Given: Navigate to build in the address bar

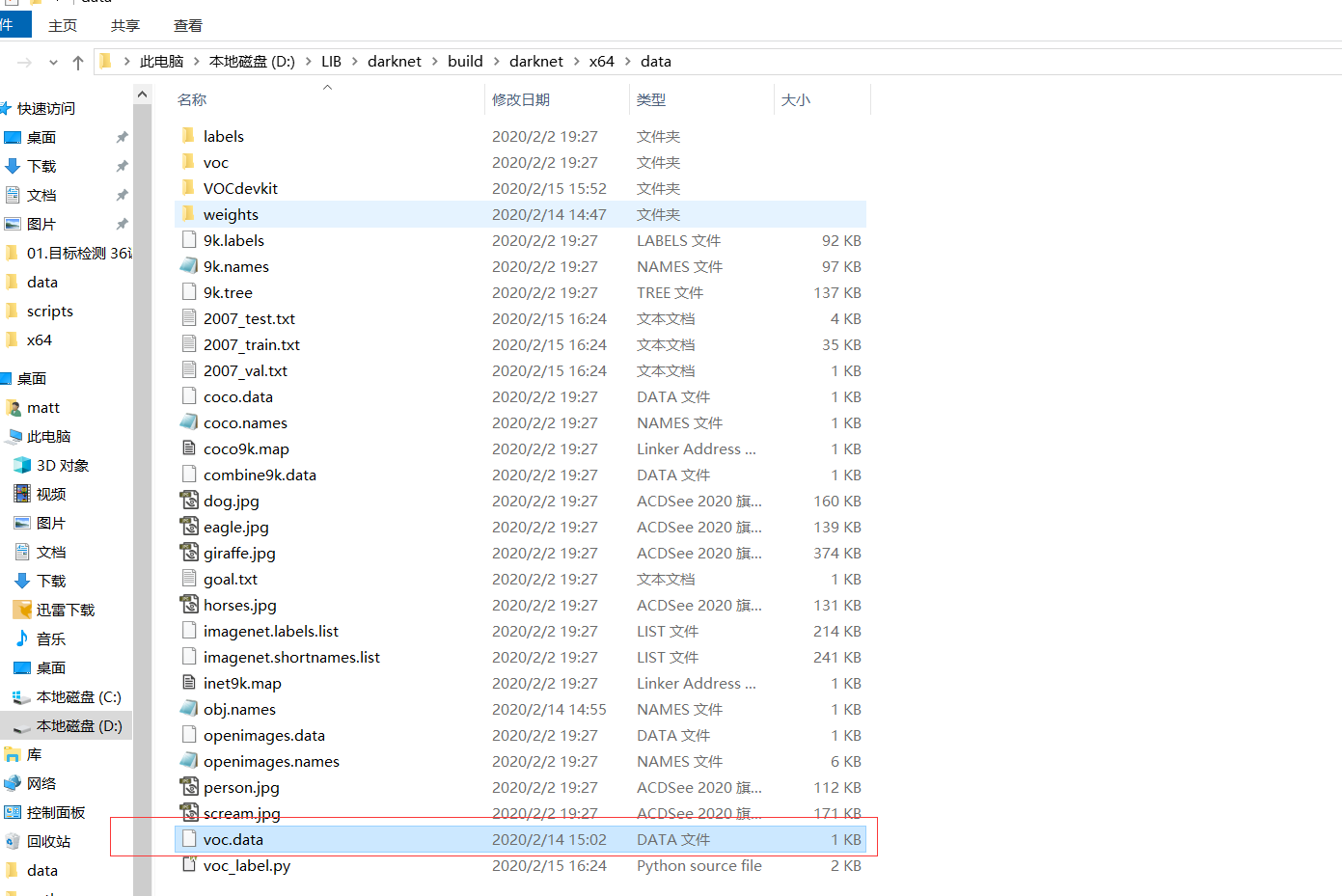Looking at the screenshot, I should 465,61.
